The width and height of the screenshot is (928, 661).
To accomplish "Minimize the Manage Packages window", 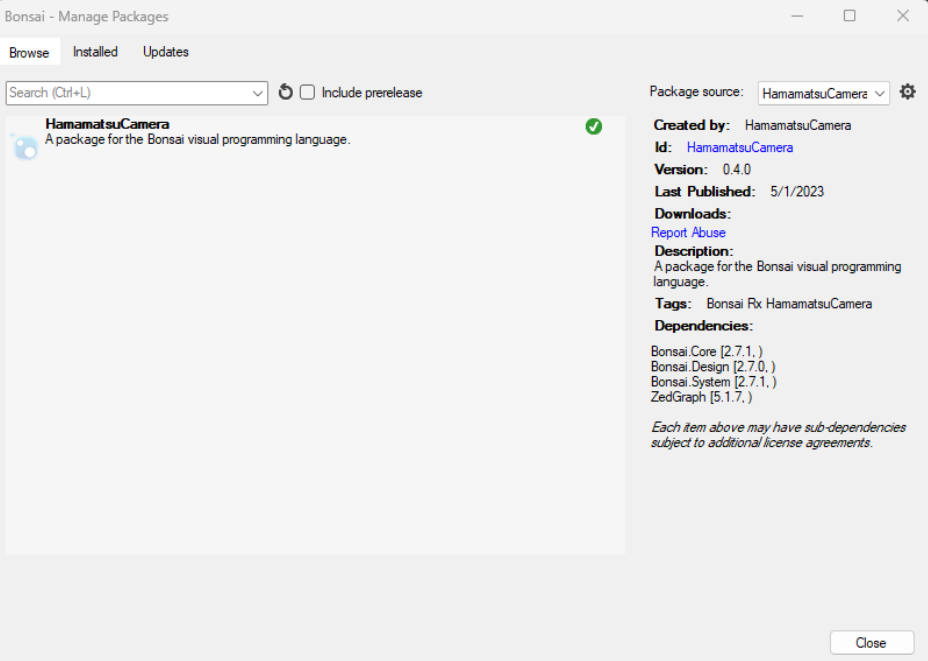I will pos(797,16).
